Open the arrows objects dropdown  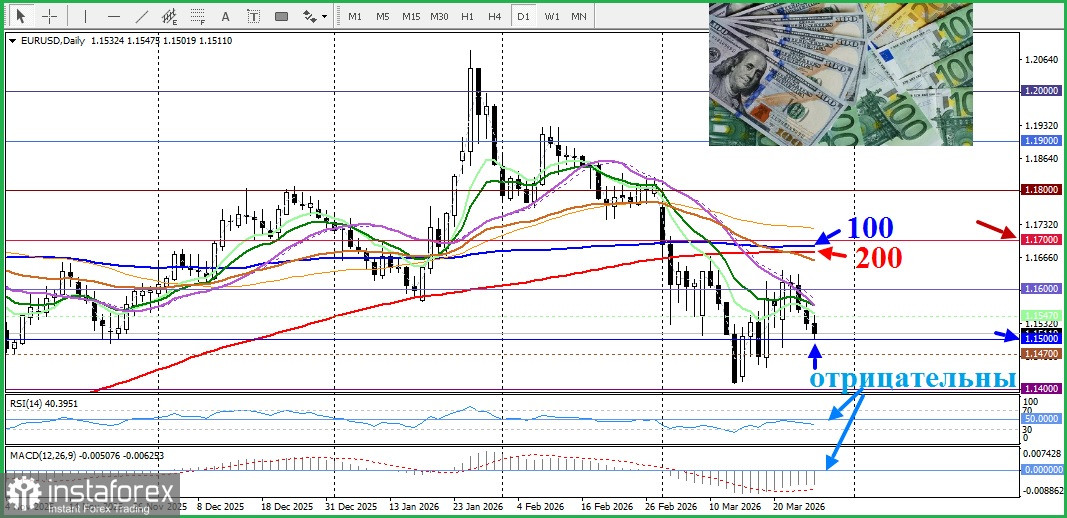pyautogui.click(x=315, y=16)
